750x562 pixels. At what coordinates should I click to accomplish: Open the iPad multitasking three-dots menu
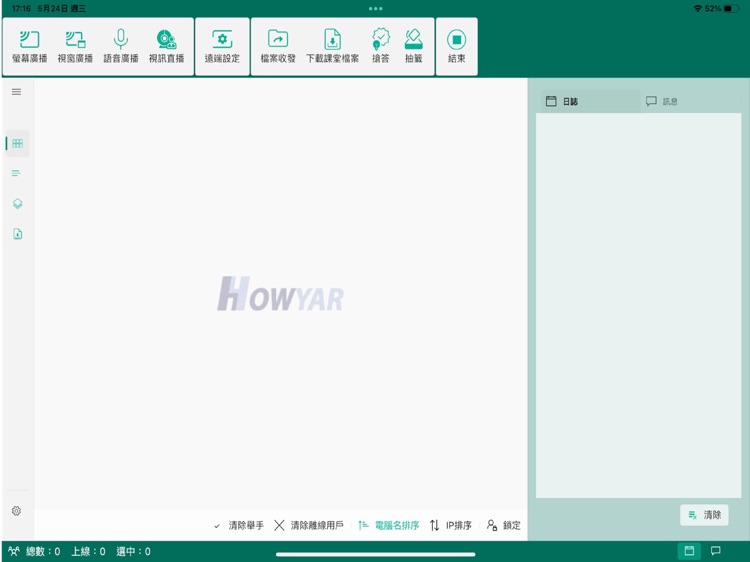[375, 9]
